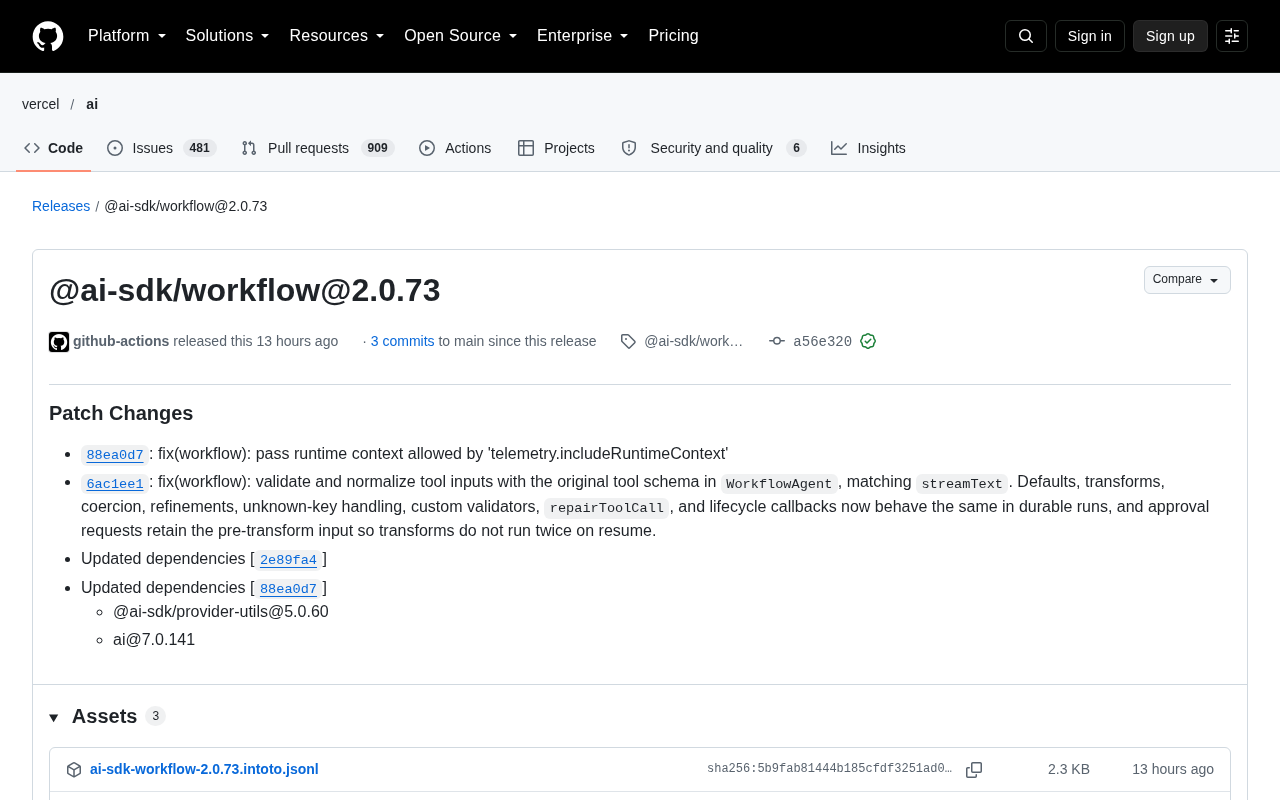The image size is (1280, 800).
Task: Click the package icon for intoto.jsonl asset
Action: 74,770
